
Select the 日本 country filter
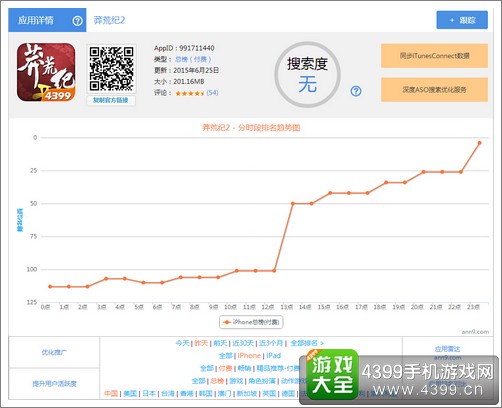click(149, 393)
